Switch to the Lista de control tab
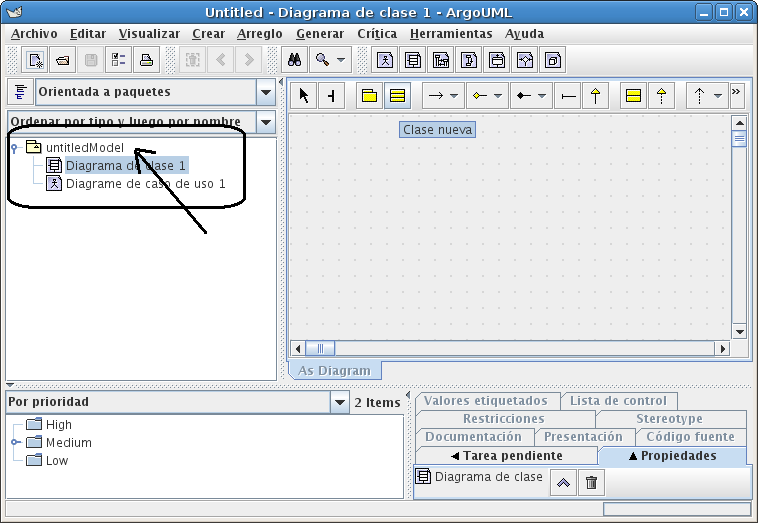Screen dimensions: 758x523 (x=618, y=401)
